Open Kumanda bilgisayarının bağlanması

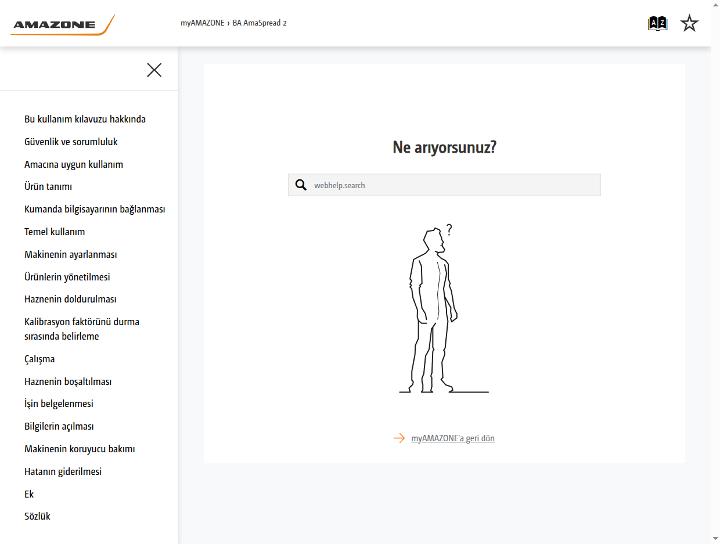95,209
